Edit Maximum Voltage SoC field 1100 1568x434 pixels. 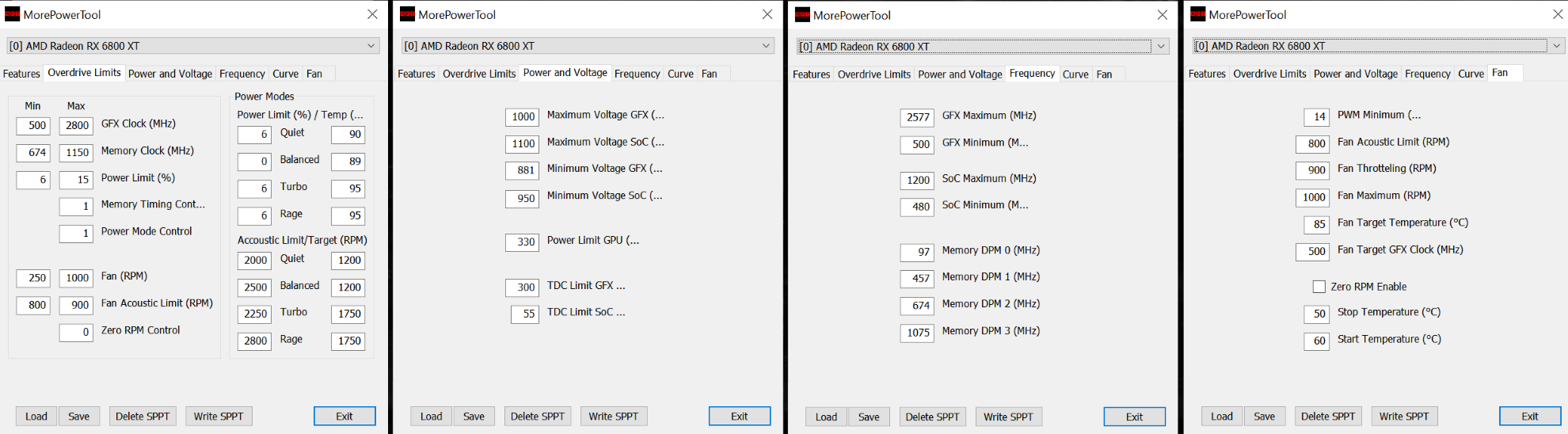[x=523, y=144]
